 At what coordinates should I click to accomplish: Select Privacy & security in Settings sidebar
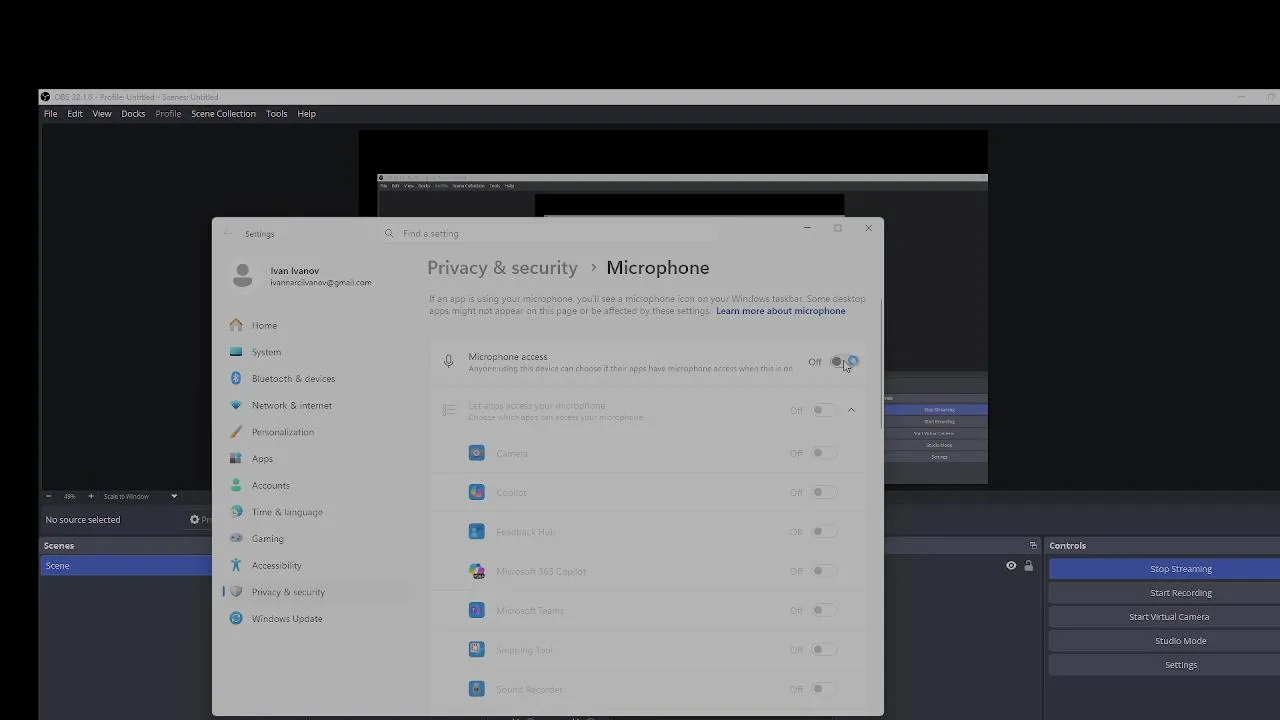point(315,592)
